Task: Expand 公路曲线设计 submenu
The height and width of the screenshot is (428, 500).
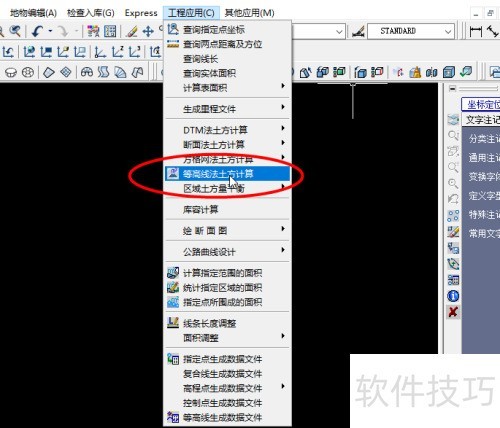Action: point(228,252)
